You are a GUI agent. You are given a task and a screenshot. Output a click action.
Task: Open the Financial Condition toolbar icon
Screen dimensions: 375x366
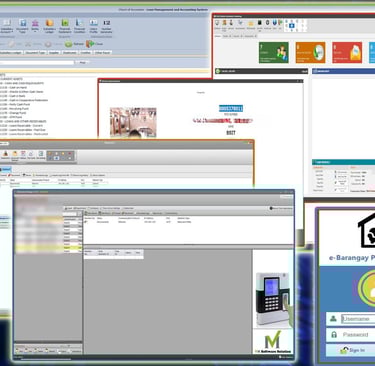(x=79, y=26)
